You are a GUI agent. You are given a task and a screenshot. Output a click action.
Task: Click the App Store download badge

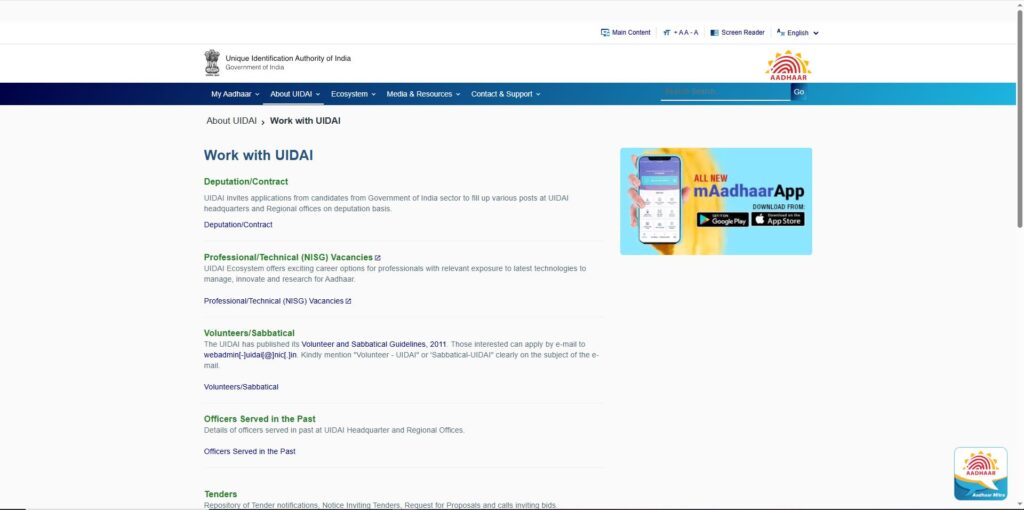(778, 219)
